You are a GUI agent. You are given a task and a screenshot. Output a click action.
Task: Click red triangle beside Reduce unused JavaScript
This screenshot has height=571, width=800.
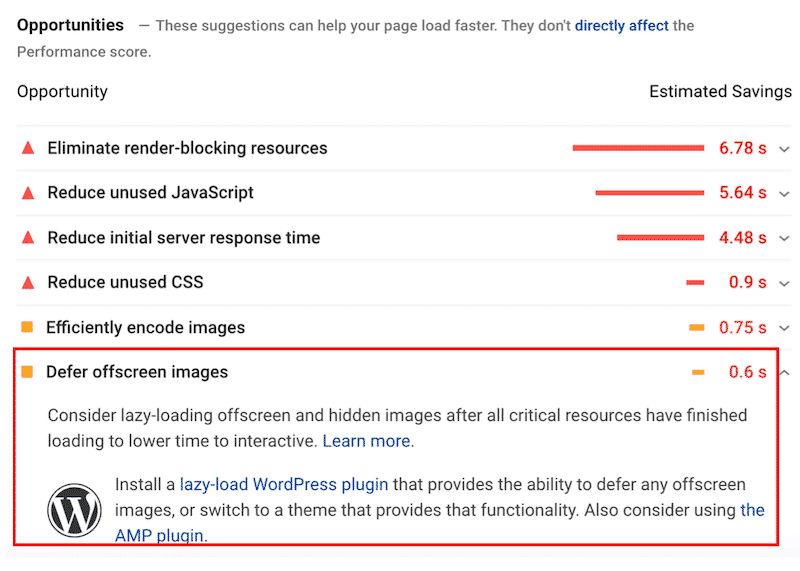27,192
